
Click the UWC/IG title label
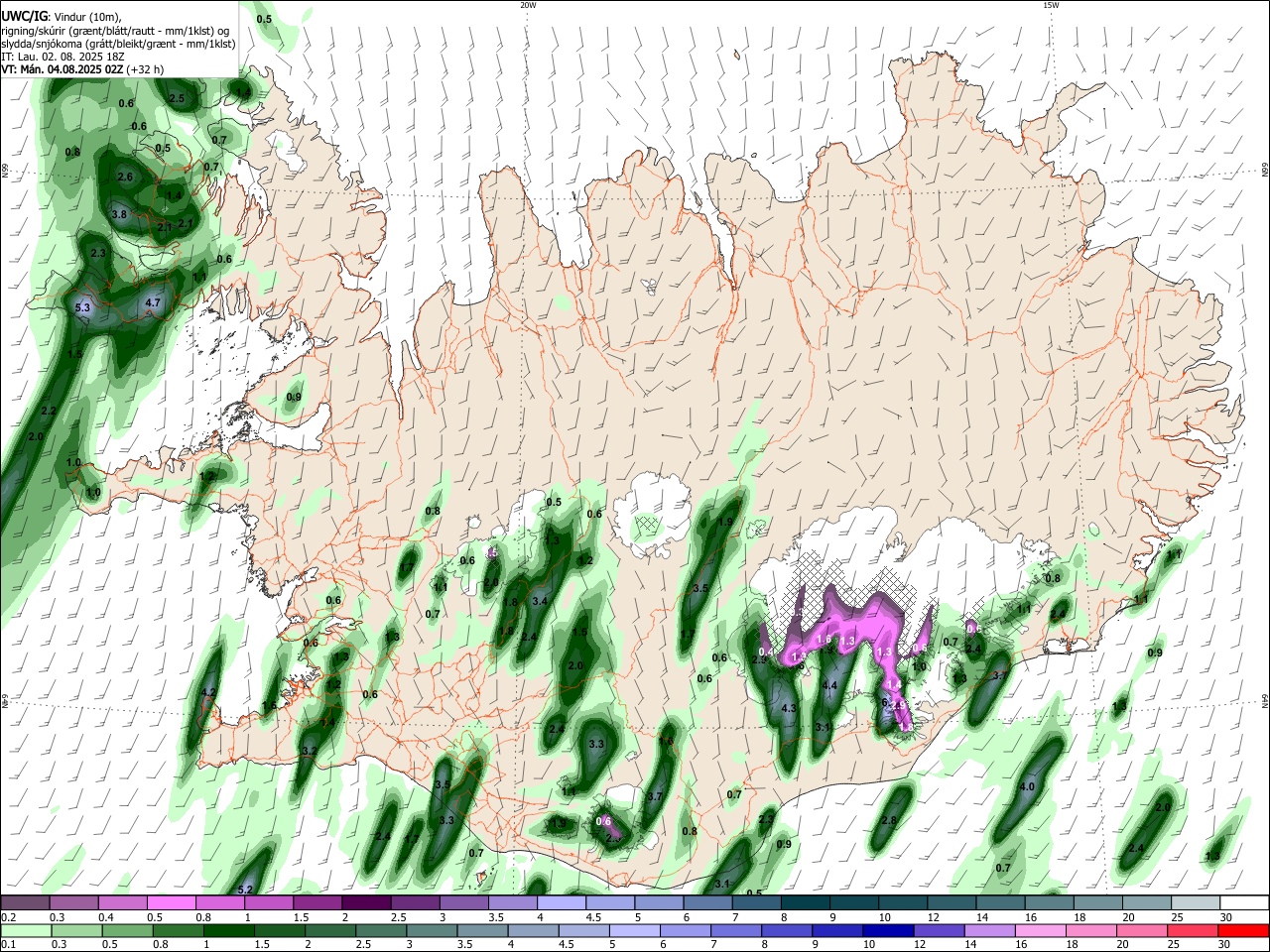(x=25, y=15)
